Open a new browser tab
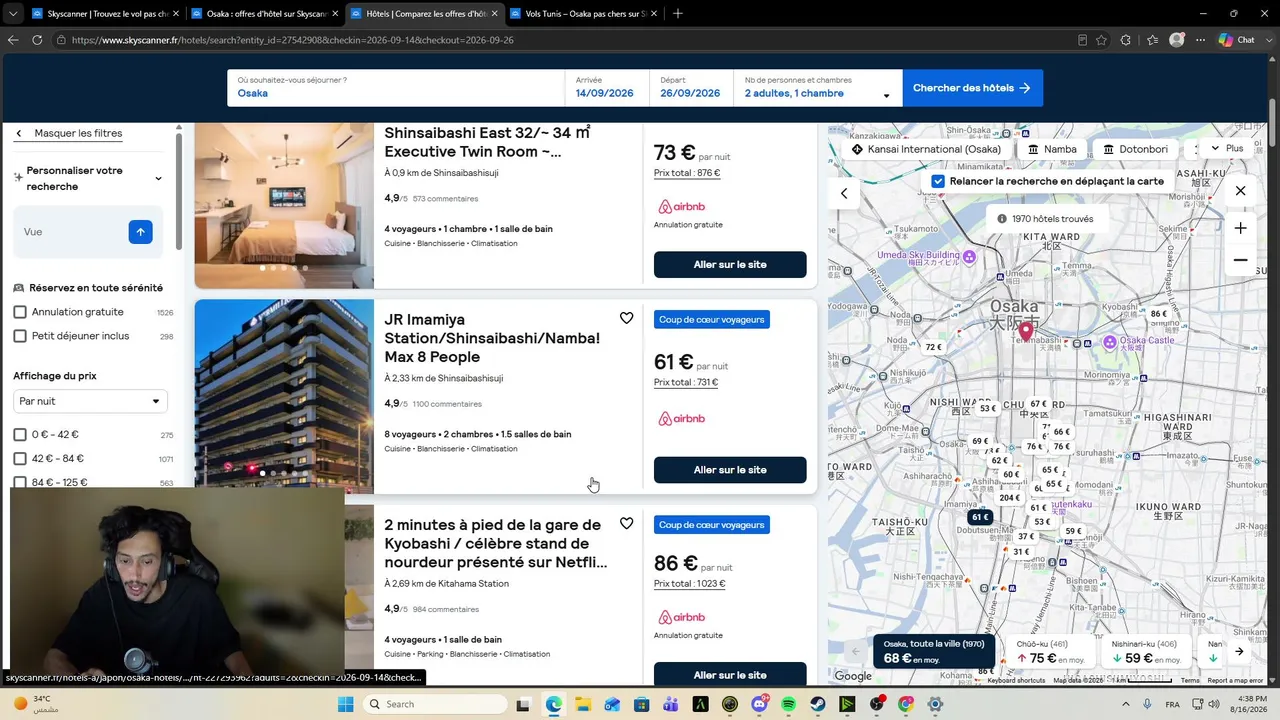 [x=678, y=13]
